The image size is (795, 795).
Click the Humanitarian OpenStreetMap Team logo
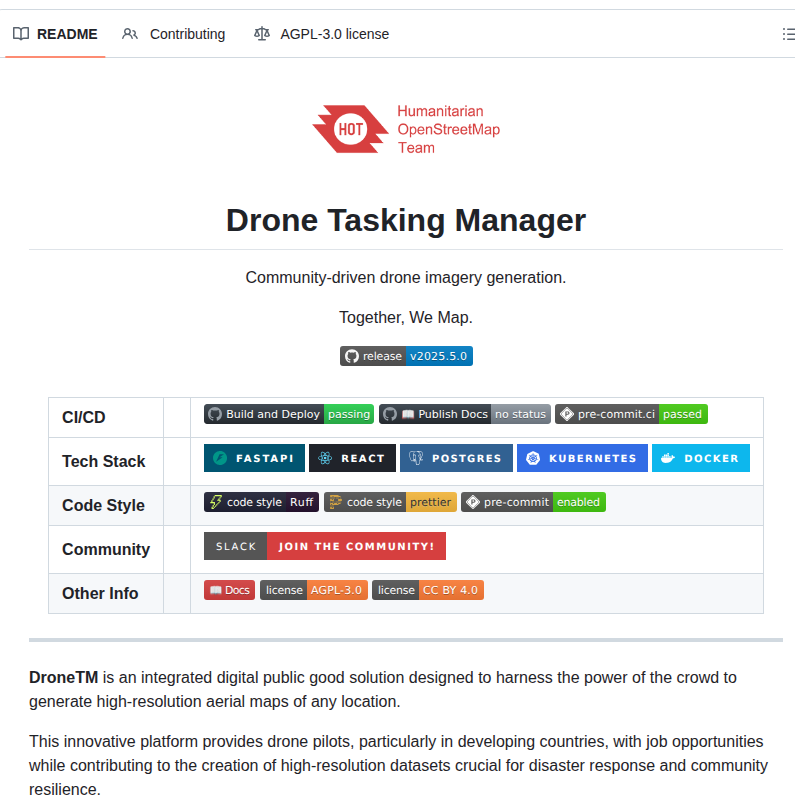(x=405, y=129)
